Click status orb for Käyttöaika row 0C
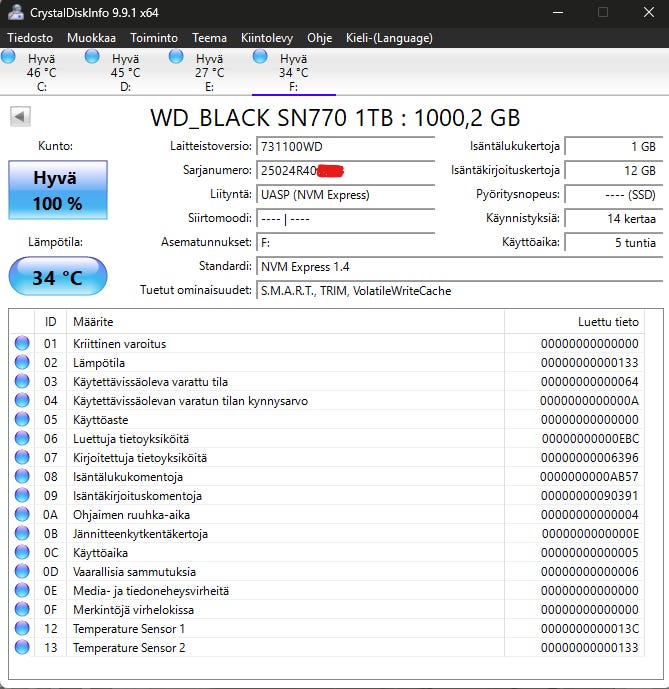 click(x=22, y=552)
